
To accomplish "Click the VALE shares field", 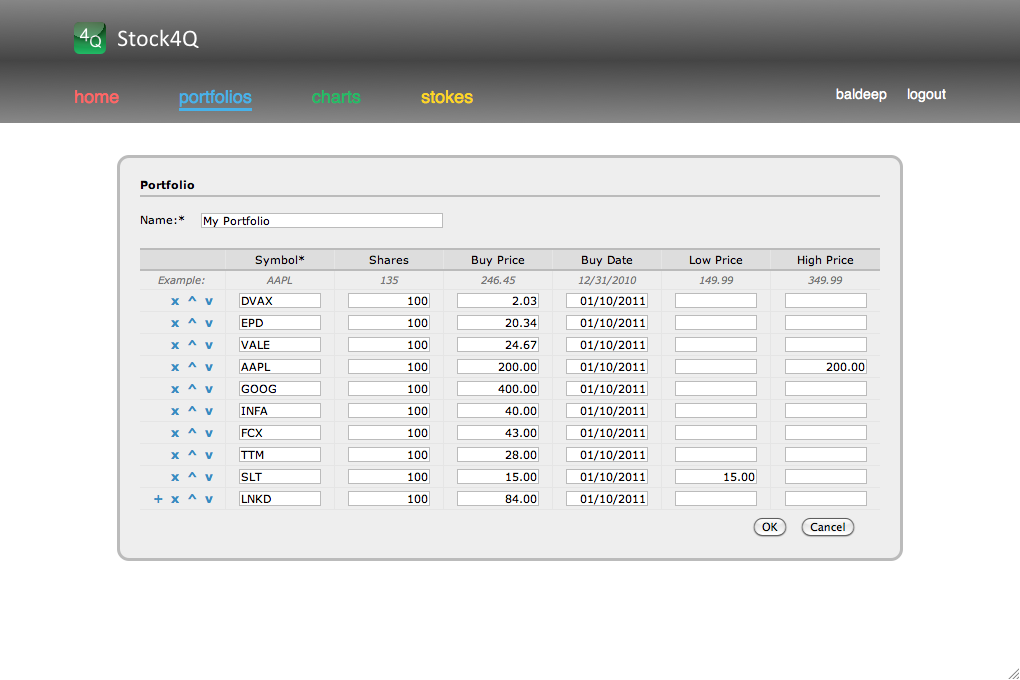I will (x=389, y=345).
